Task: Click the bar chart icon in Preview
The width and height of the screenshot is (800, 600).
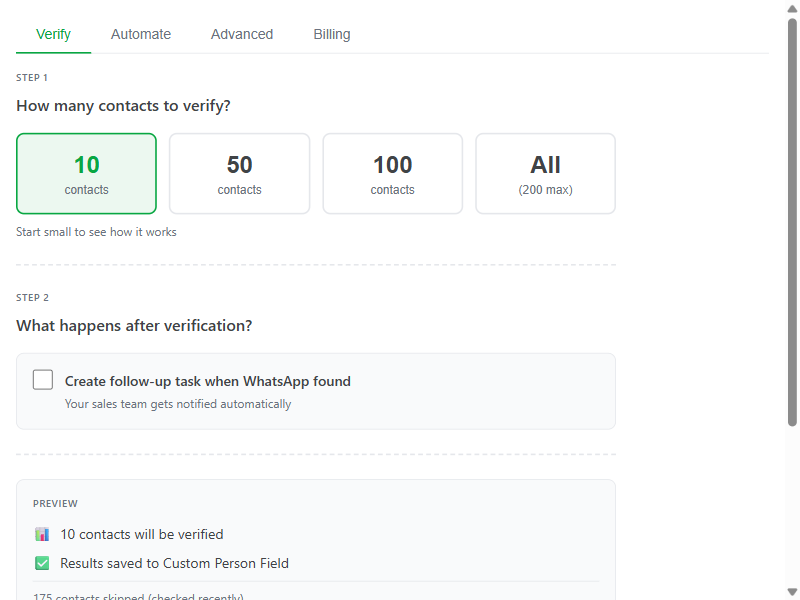Action: coord(41,533)
